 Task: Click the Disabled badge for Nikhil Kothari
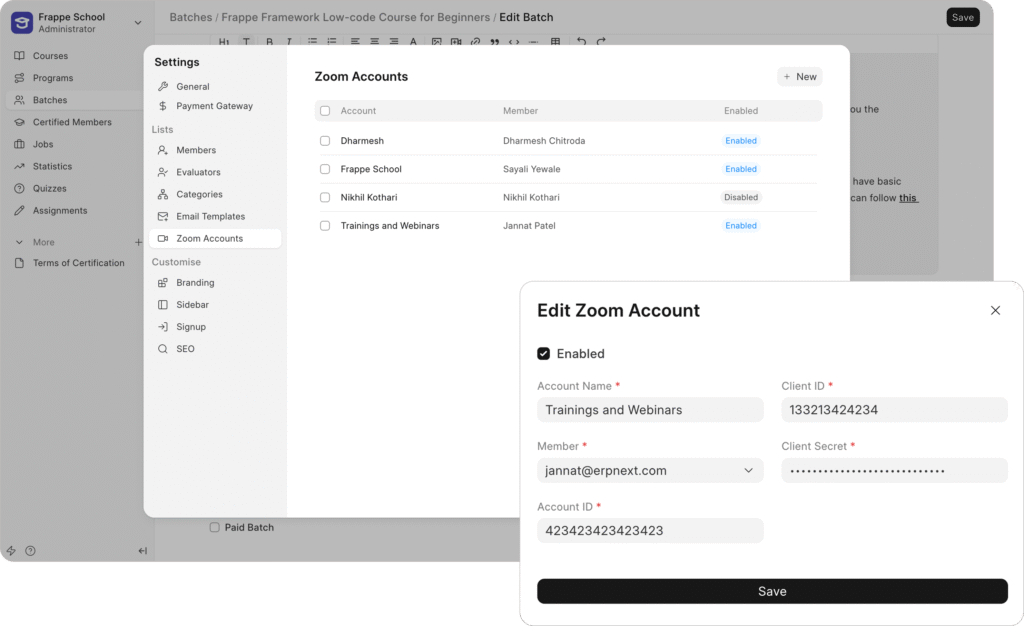click(741, 197)
